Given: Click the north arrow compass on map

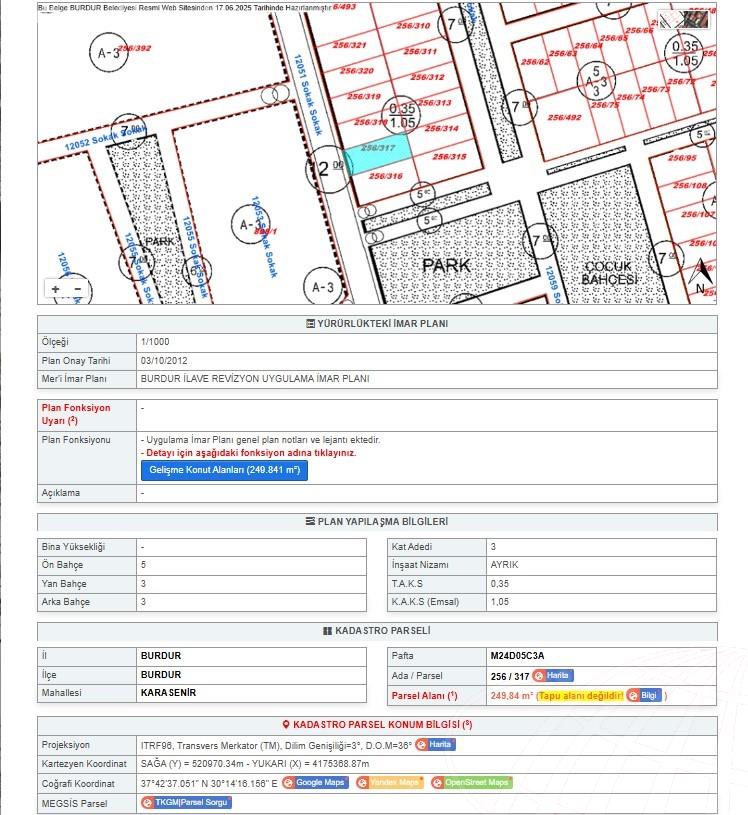Looking at the screenshot, I should [x=702, y=275].
